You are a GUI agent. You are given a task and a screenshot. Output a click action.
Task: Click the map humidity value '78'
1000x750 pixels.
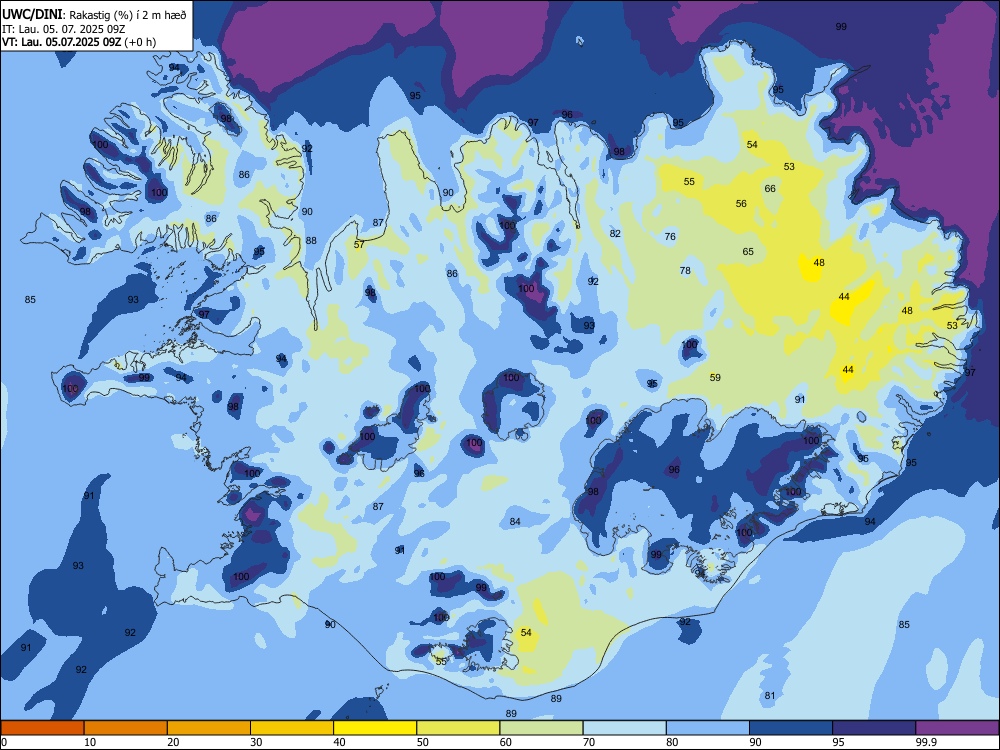[685, 271]
